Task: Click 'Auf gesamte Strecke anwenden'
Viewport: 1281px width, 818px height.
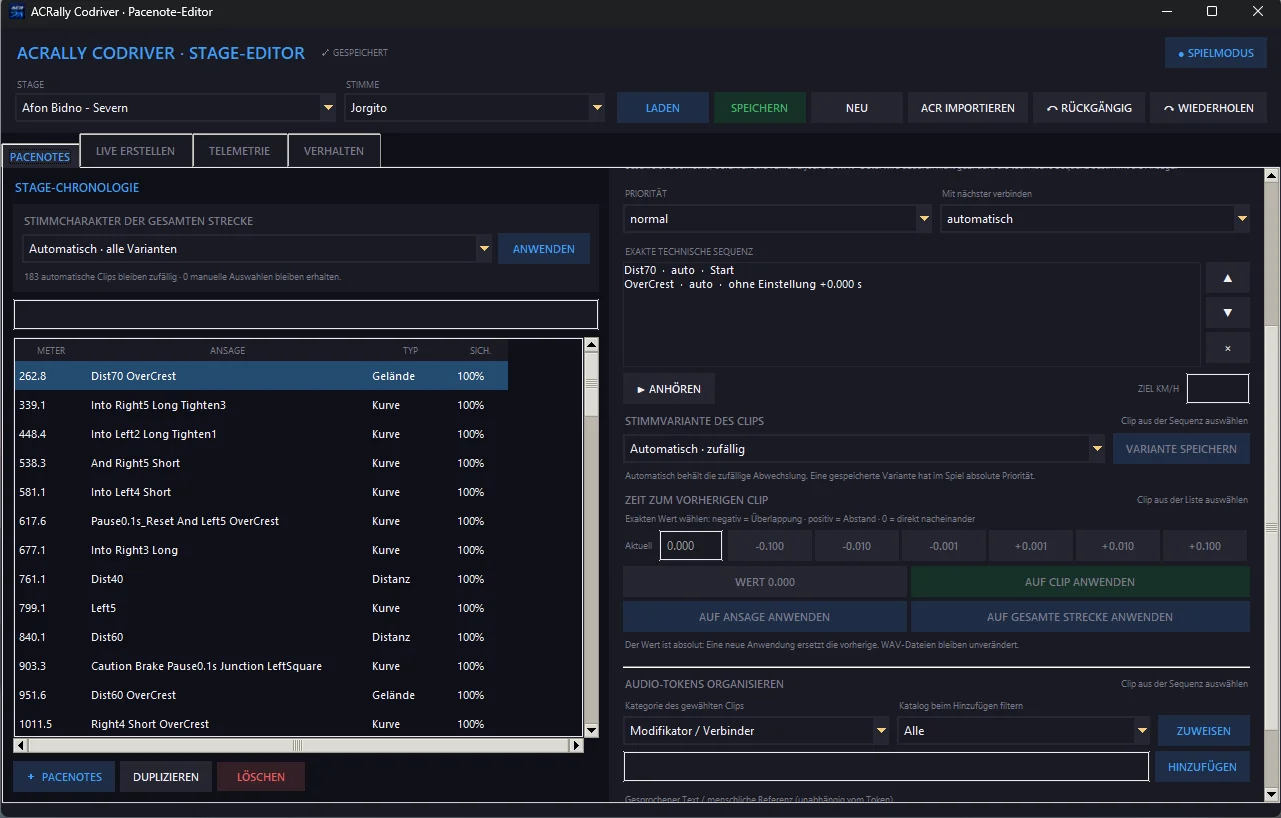Action: point(1080,617)
